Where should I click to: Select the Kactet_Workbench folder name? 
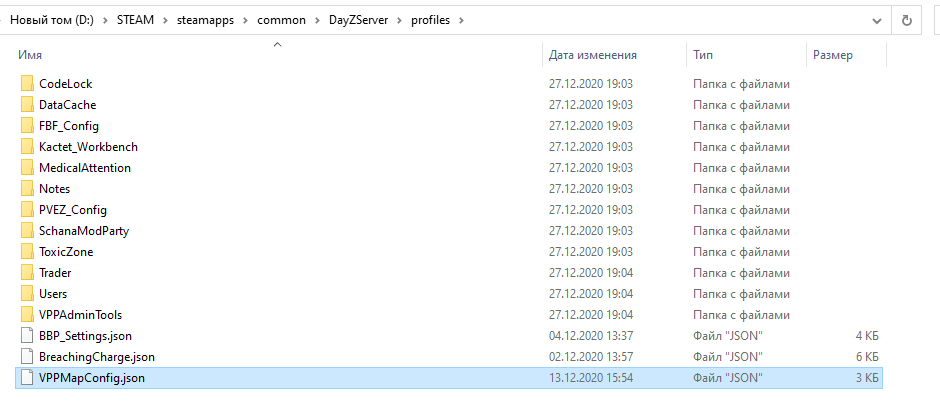coord(88,147)
